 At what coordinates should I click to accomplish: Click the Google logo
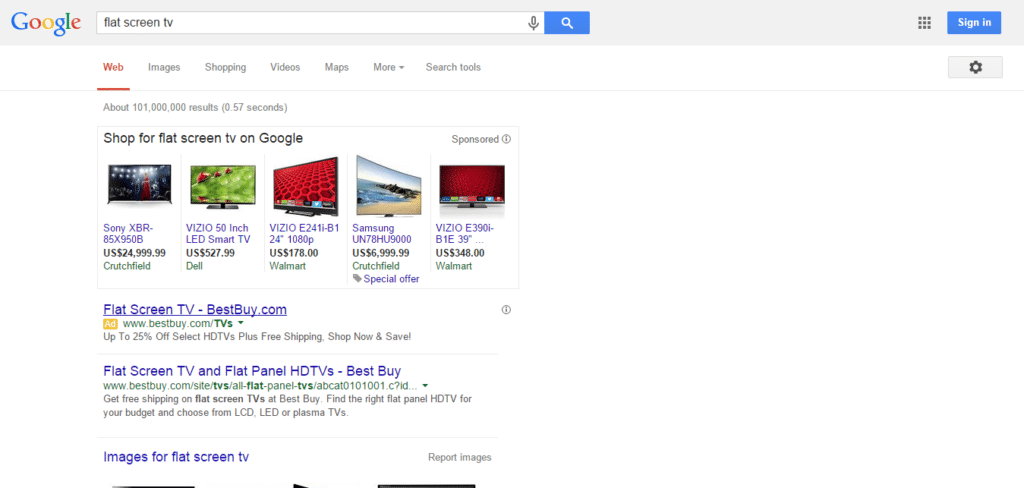[46, 23]
